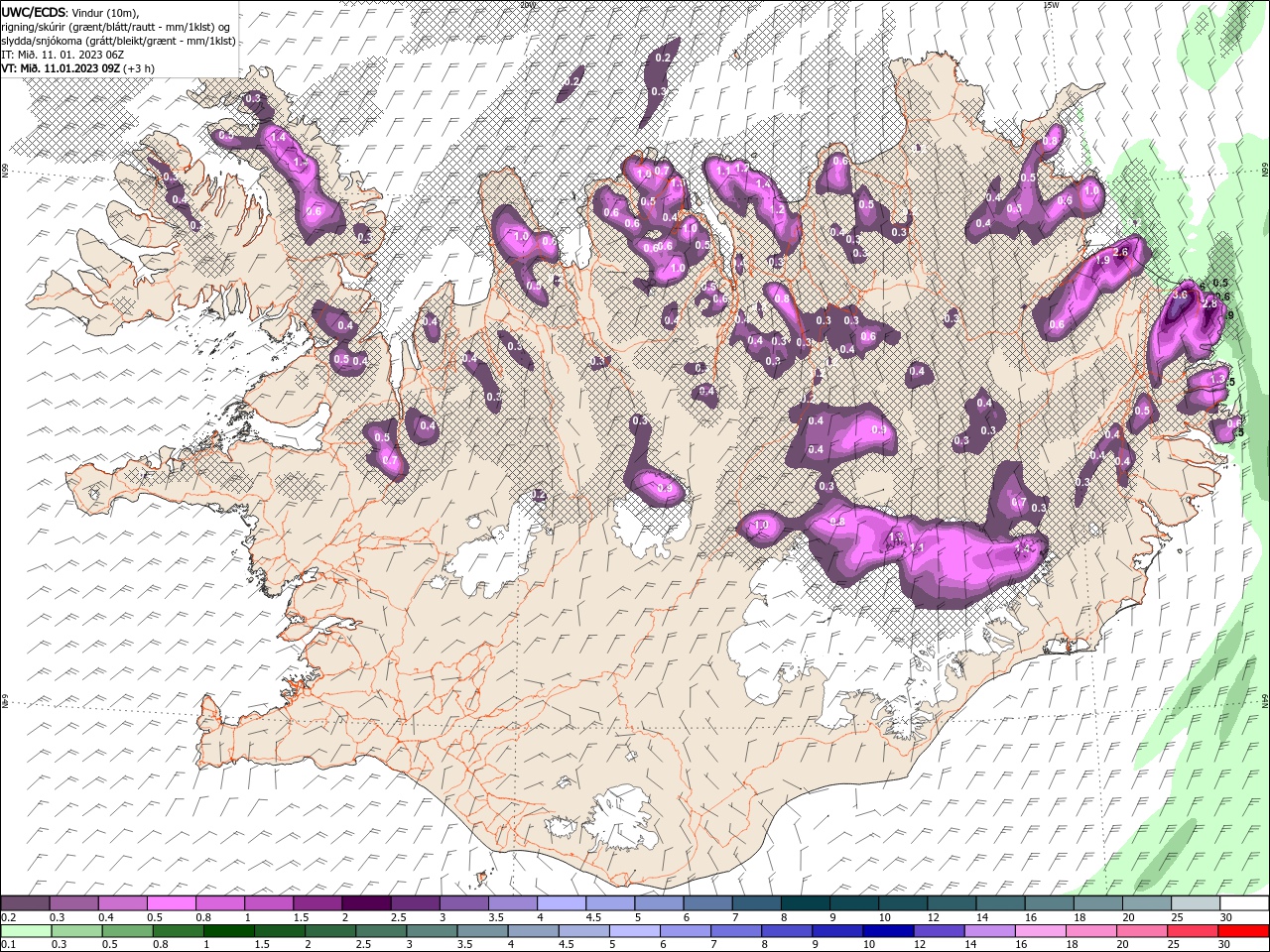The image size is (1270, 952).
Task: Click the "rigning/skúrir" legend description line
Action: (x=116, y=26)
